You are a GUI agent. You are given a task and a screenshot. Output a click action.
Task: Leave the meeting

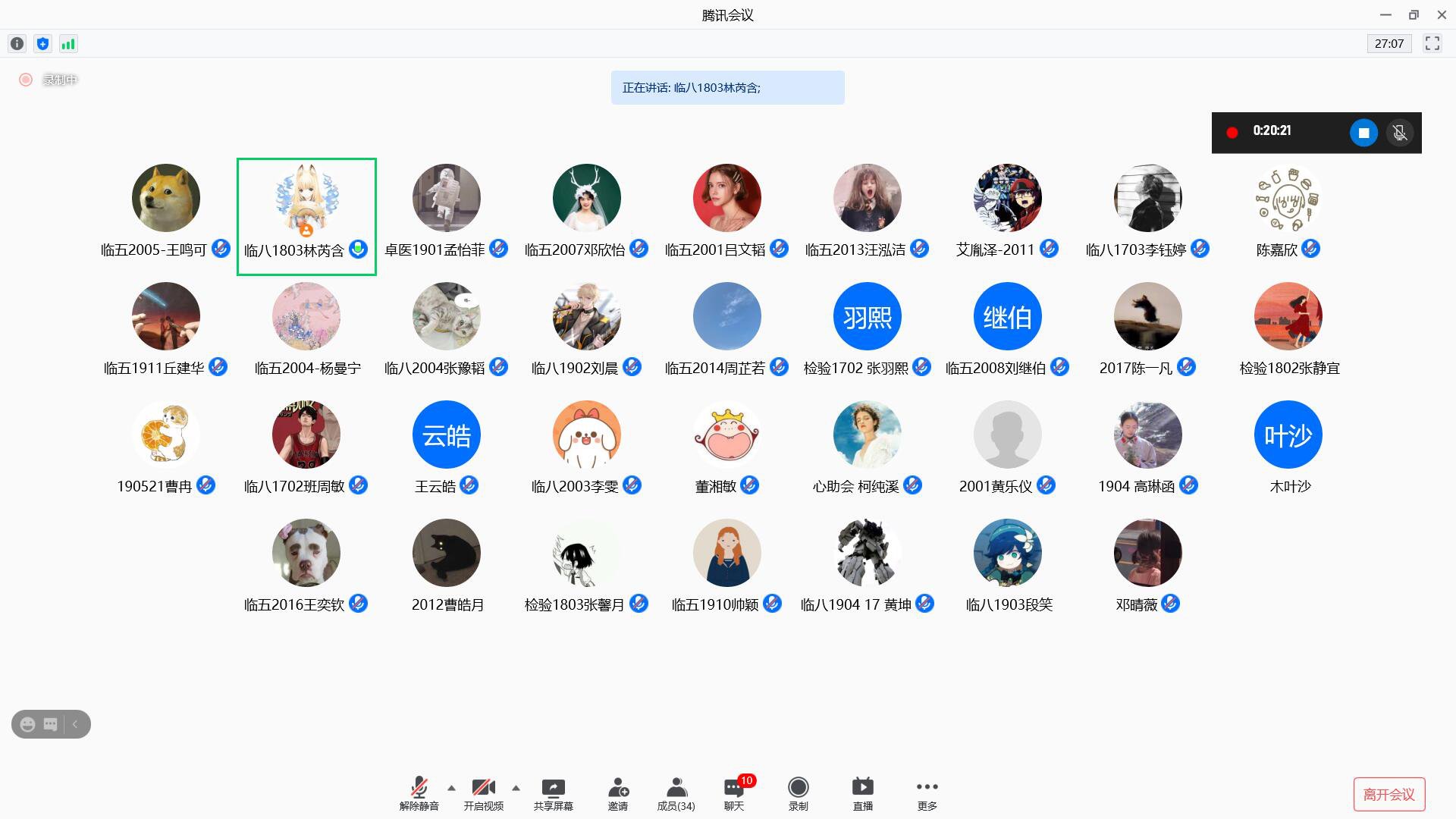(x=1389, y=794)
